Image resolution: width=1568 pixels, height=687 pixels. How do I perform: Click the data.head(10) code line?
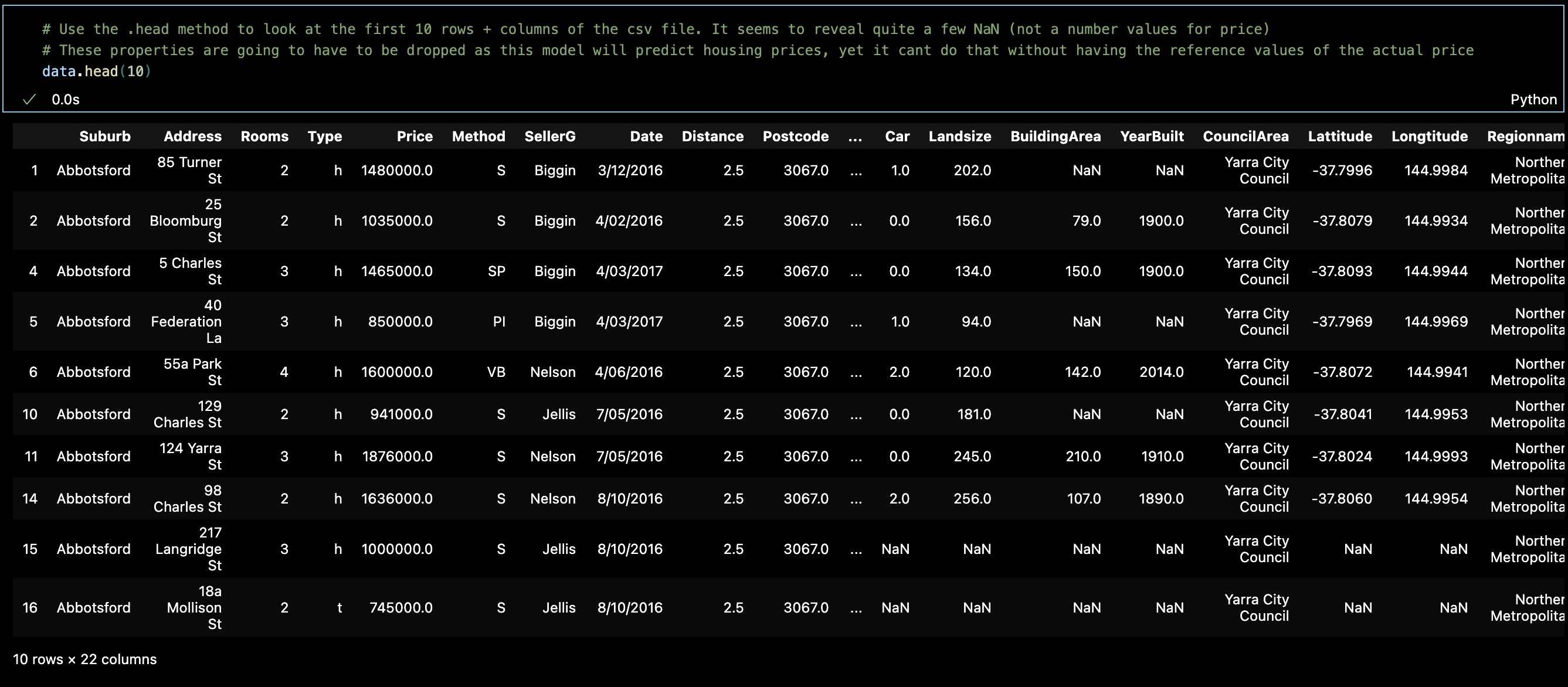pyautogui.click(x=96, y=71)
